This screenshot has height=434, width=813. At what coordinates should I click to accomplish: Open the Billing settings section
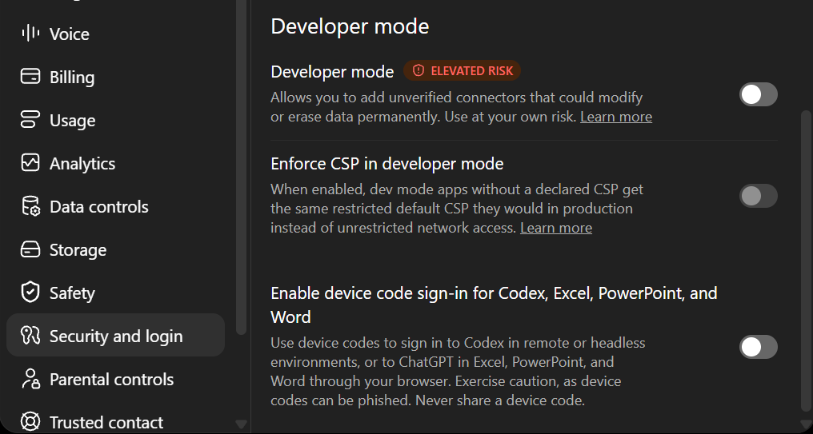coord(115,77)
